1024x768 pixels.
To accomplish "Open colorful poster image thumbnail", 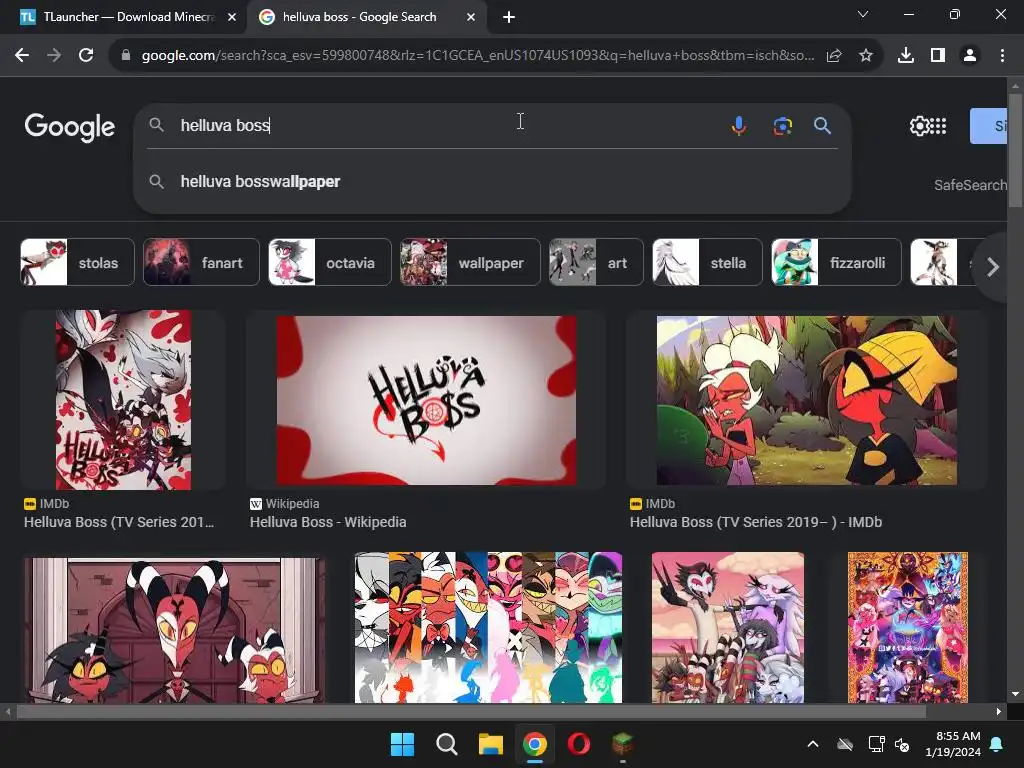I will coord(908,628).
